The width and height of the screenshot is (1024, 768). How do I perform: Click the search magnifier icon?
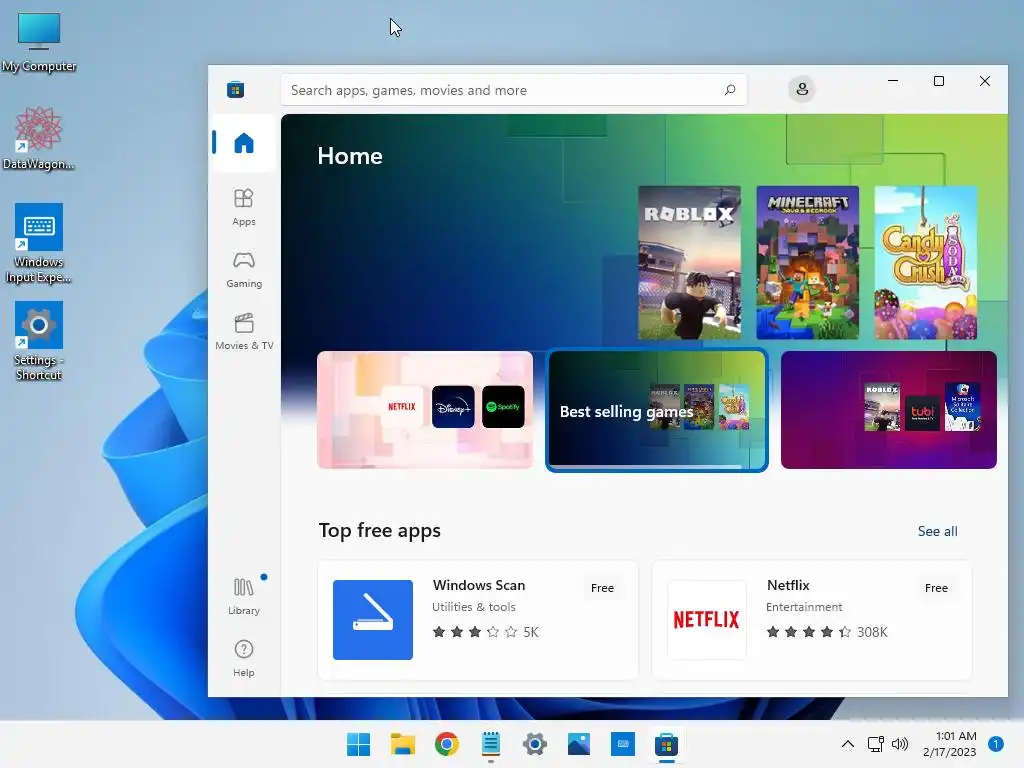[729, 89]
